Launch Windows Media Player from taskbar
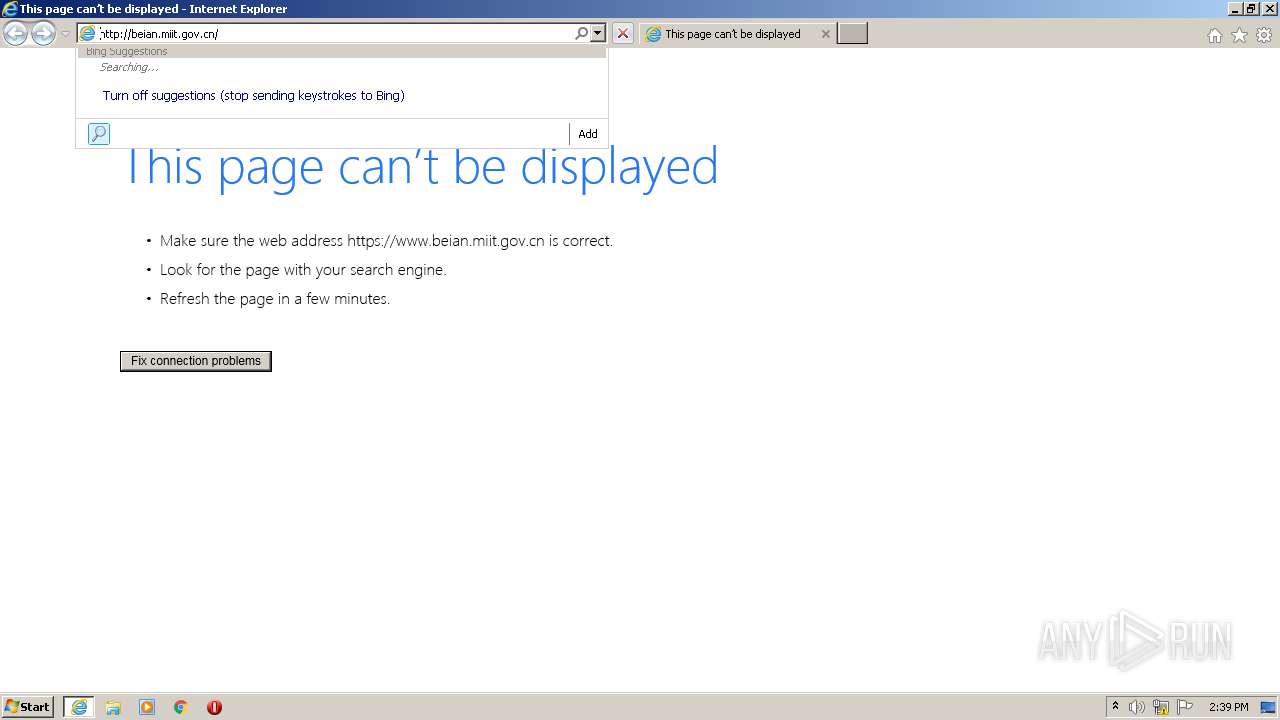This screenshot has width=1280, height=720. (x=147, y=707)
